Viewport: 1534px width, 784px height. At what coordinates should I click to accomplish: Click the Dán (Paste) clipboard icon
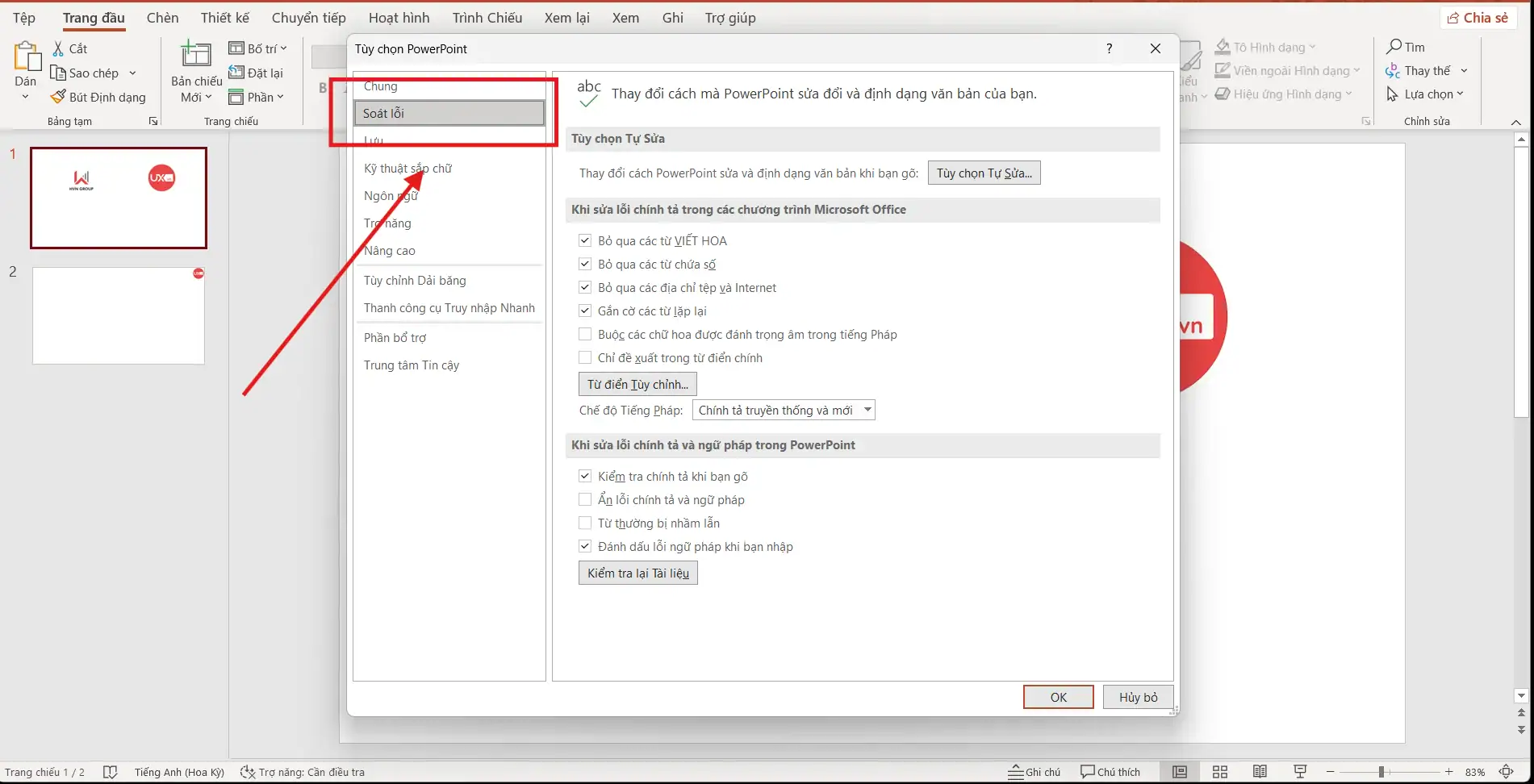click(26, 56)
